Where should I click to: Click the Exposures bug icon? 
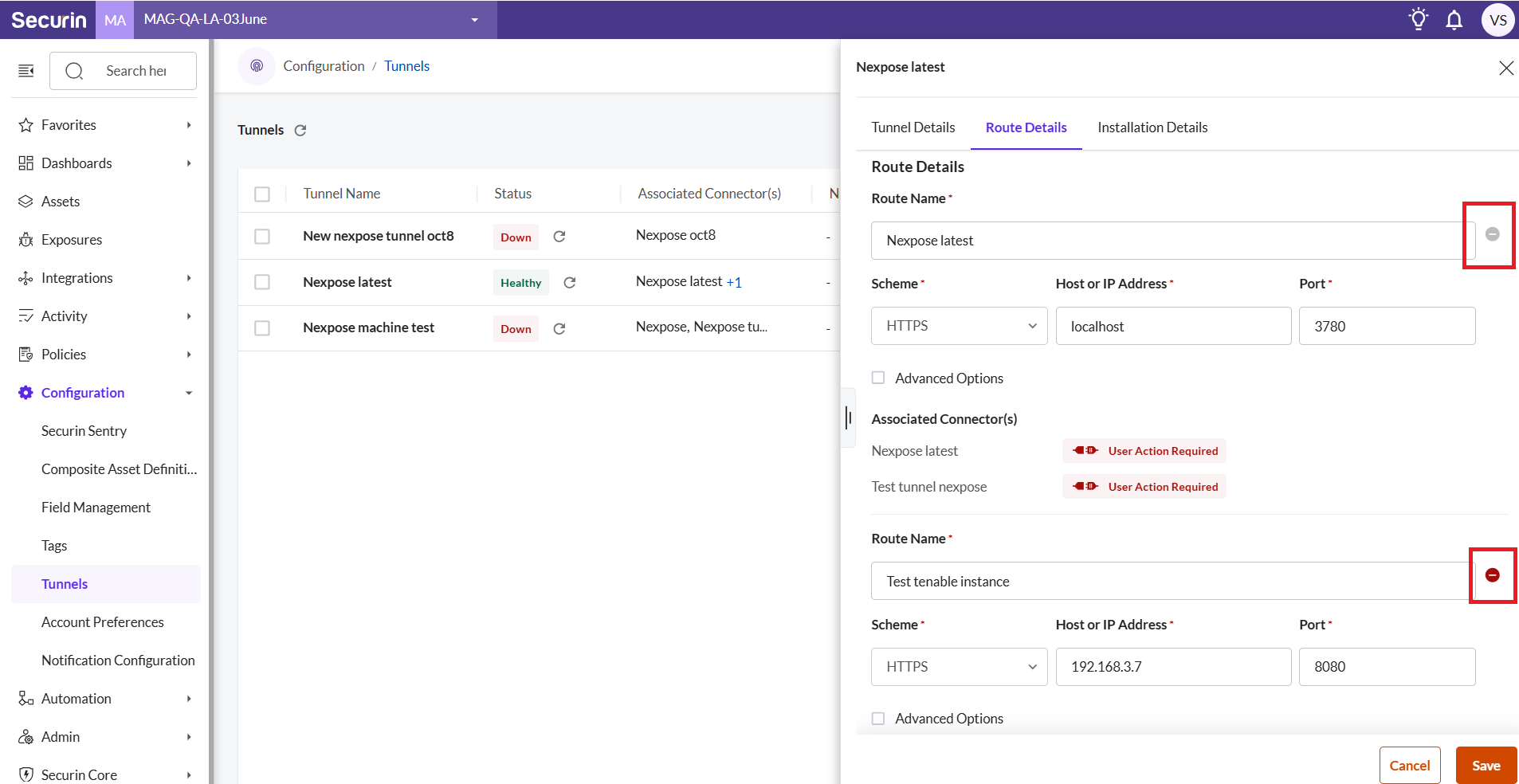[x=26, y=240]
